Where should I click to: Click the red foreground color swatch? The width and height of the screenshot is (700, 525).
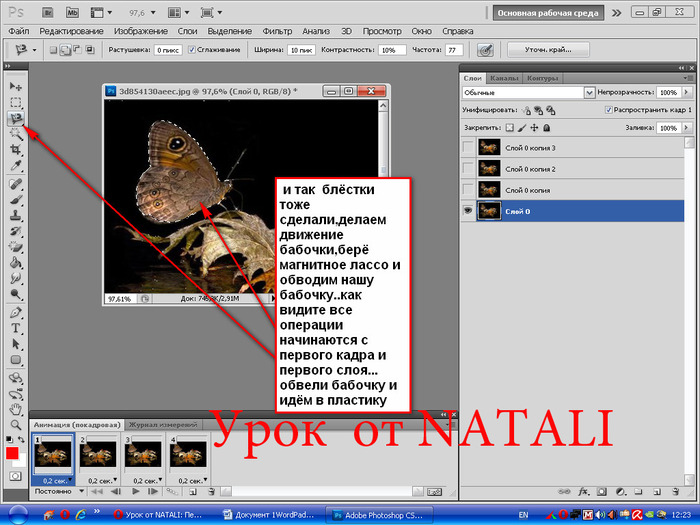pyautogui.click(x=12, y=453)
